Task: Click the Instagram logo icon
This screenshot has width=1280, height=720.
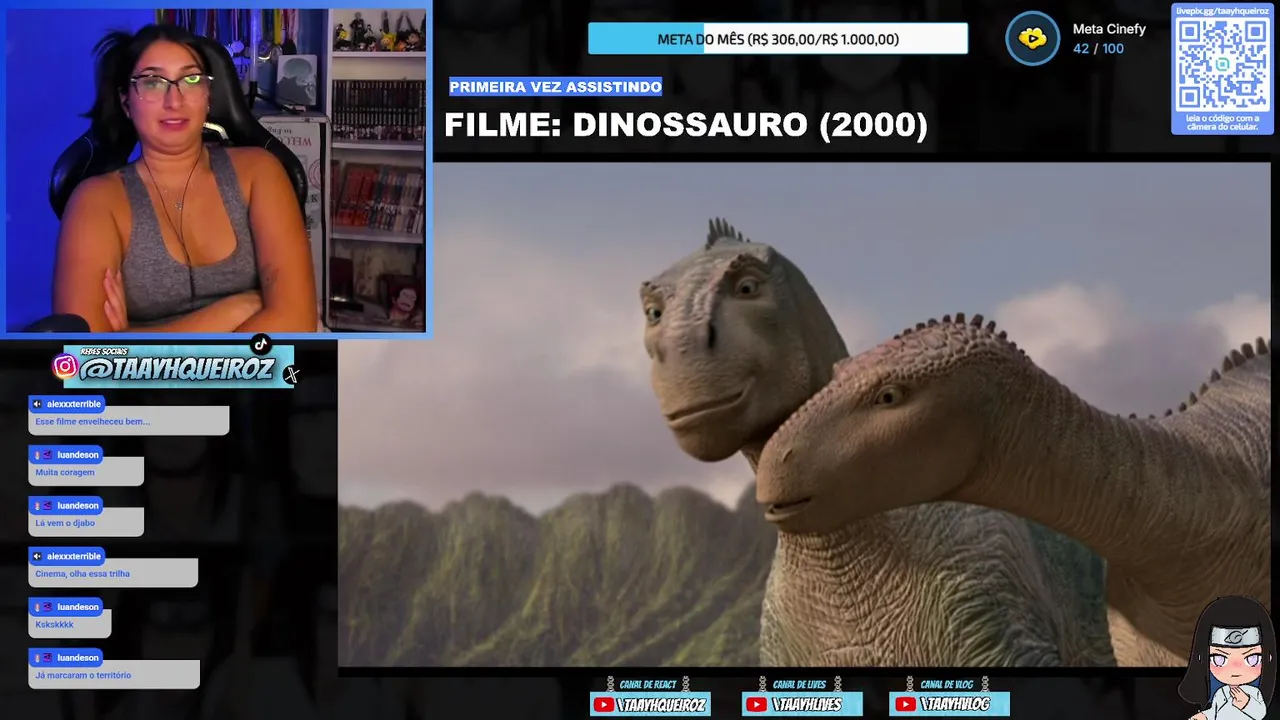Action: click(65, 366)
